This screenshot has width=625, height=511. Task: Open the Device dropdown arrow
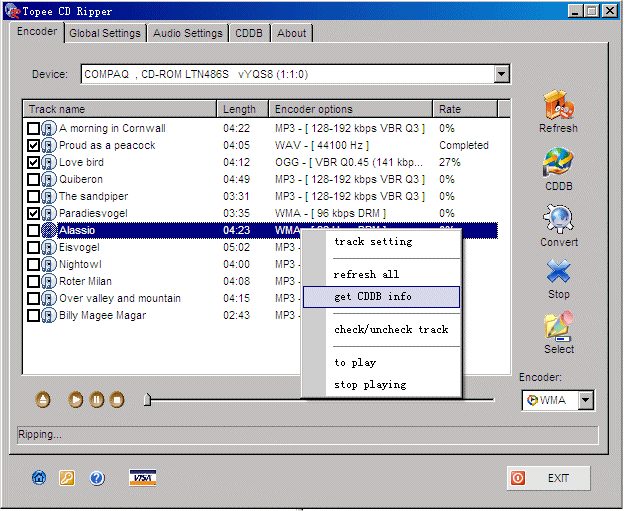pyautogui.click(x=501, y=74)
